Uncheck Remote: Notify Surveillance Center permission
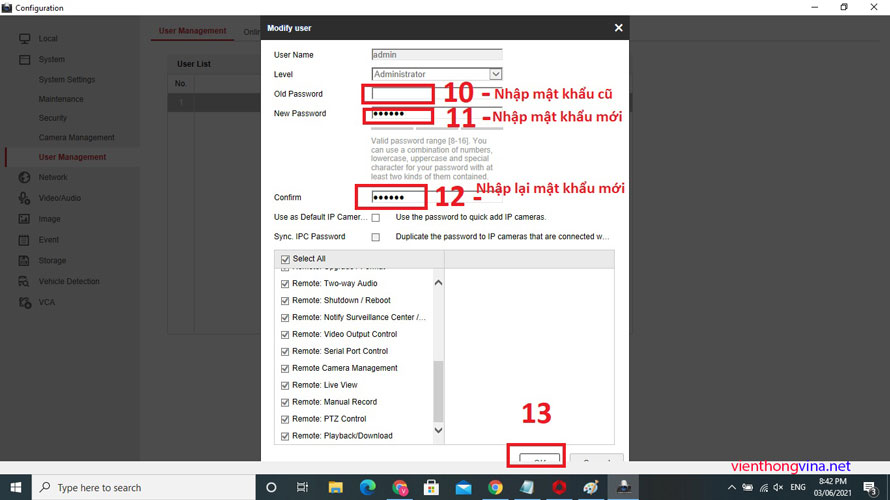This screenshot has height=500, width=890. coord(285,318)
